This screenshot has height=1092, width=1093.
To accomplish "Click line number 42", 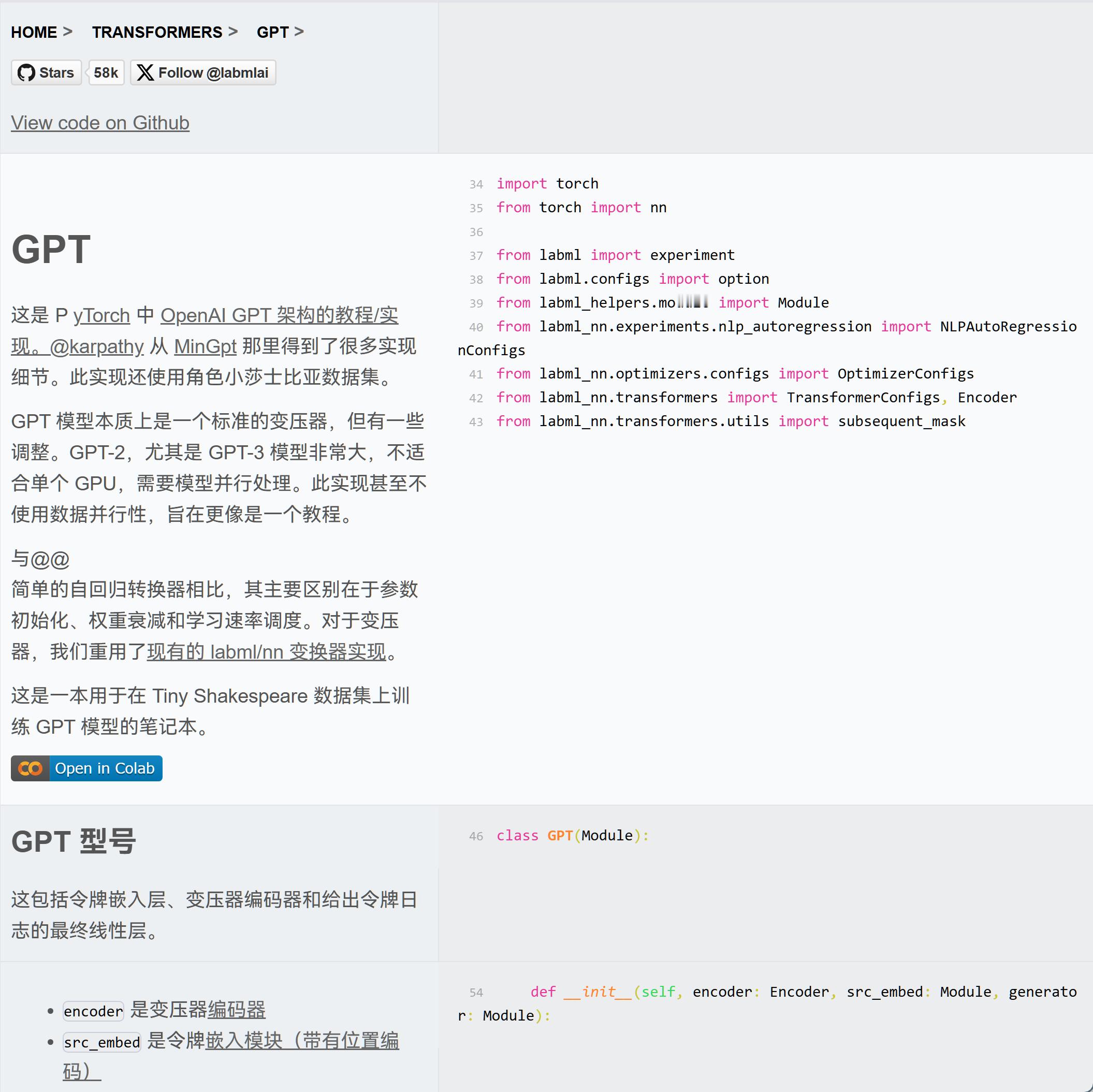I will [x=476, y=398].
